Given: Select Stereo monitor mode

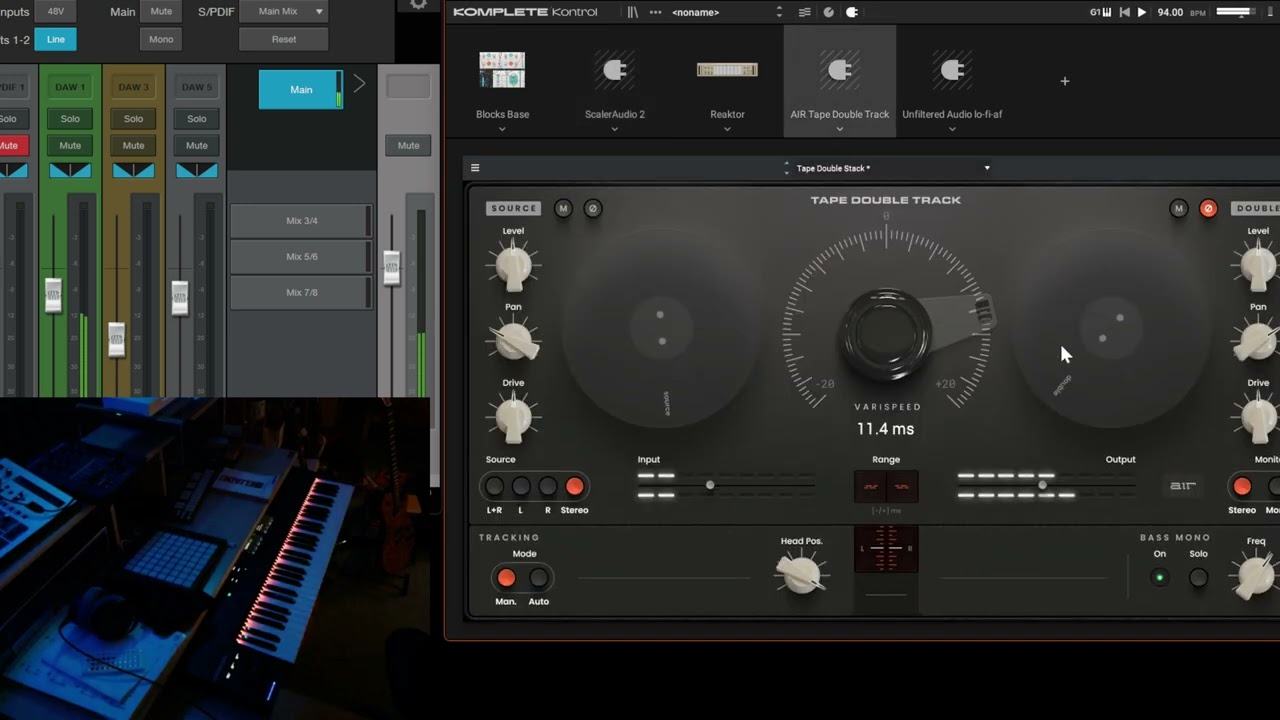Looking at the screenshot, I should click(1242, 487).
